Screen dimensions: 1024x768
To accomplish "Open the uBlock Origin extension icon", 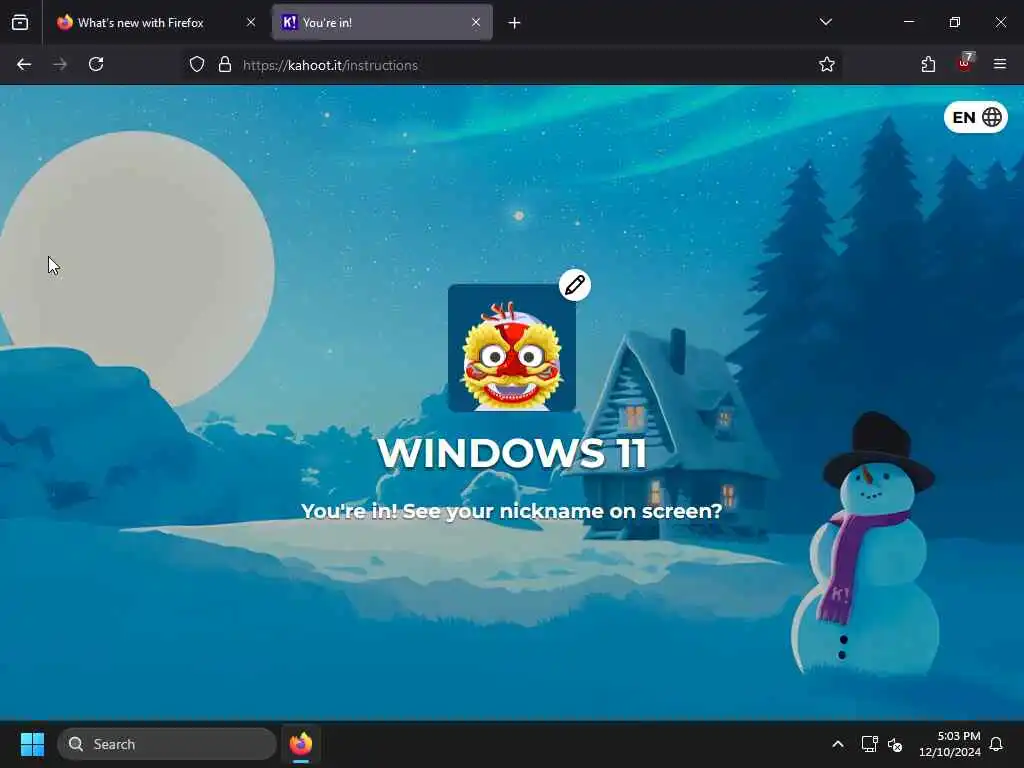I will (965, 63).
